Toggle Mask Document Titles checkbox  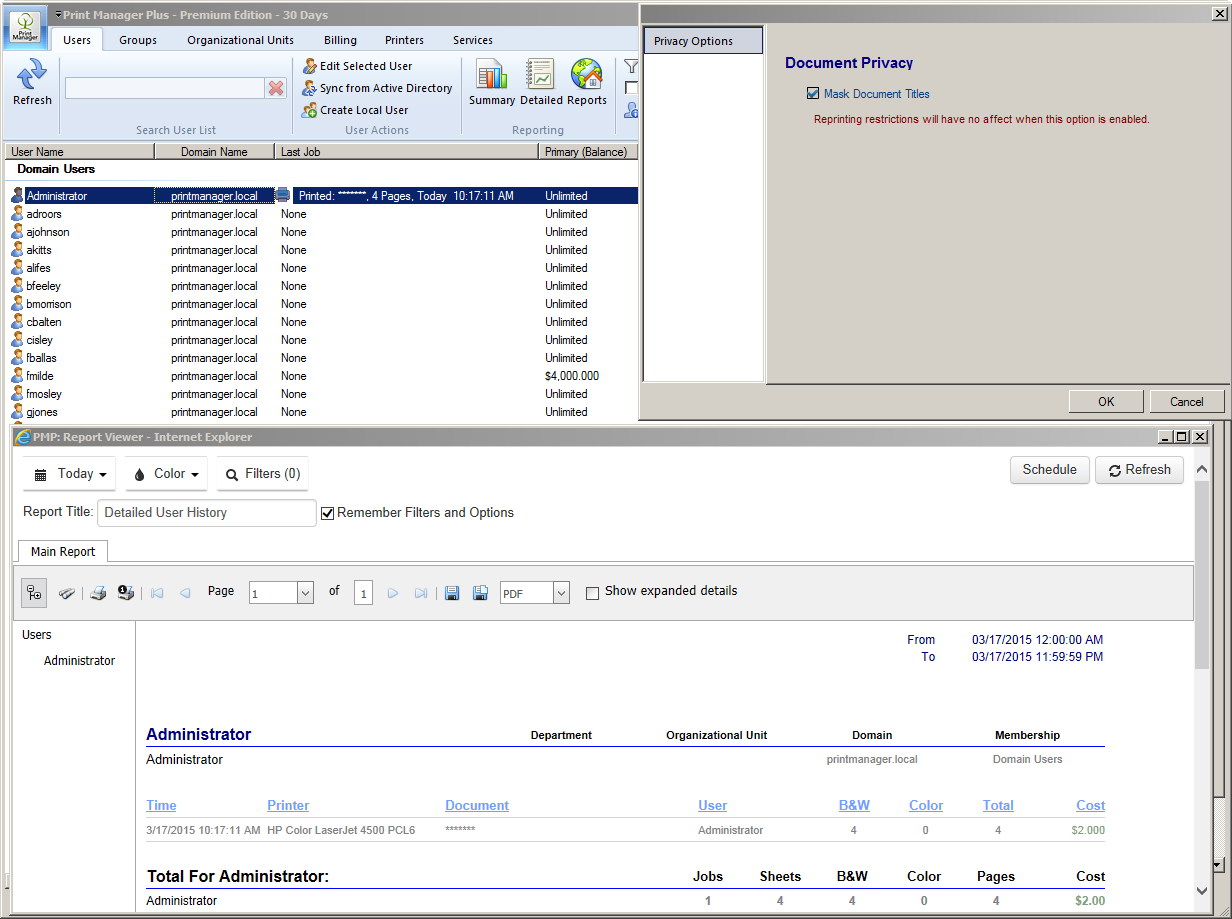point(813,94)
